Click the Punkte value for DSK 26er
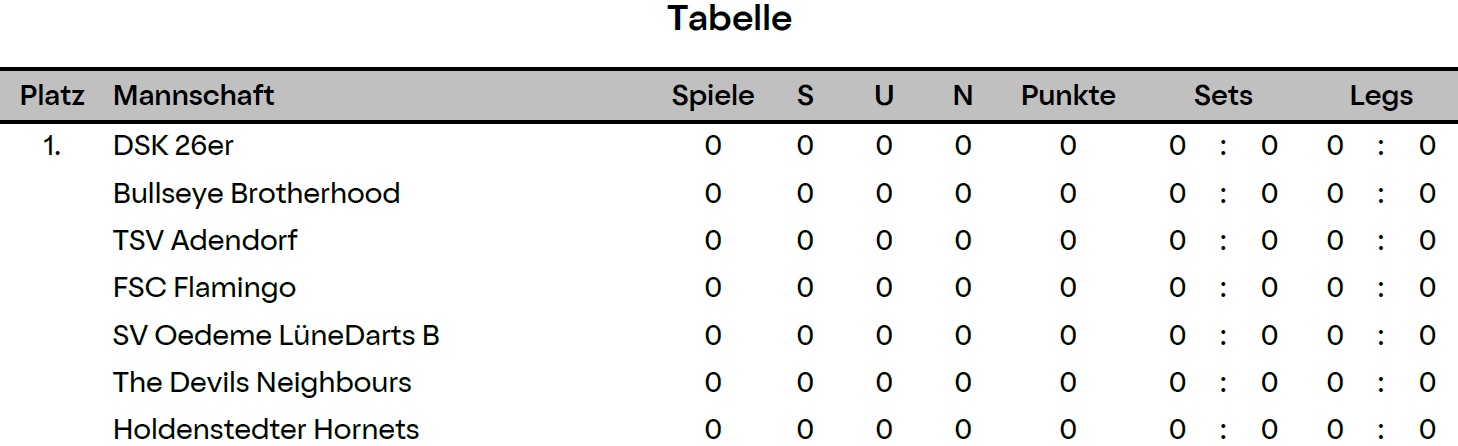The image size is (1458, 446). [x=1068, y=146]
